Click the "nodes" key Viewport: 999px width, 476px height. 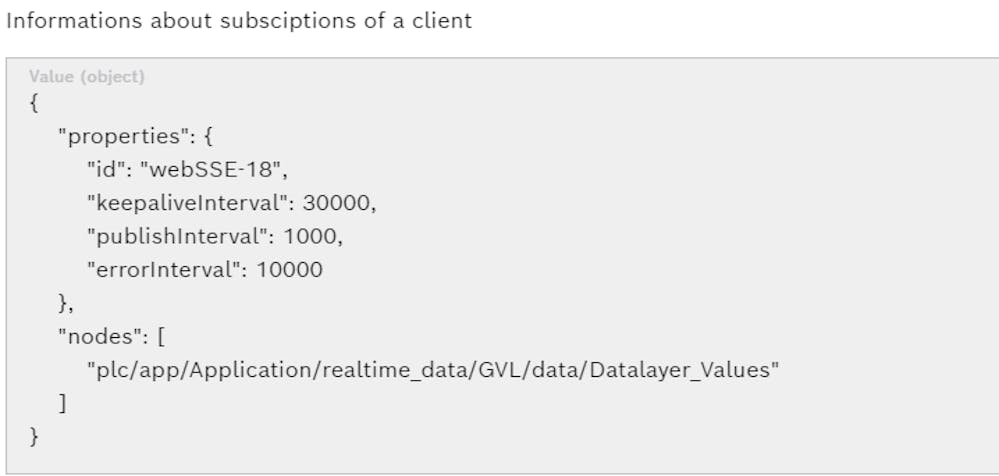click(93, 337)
